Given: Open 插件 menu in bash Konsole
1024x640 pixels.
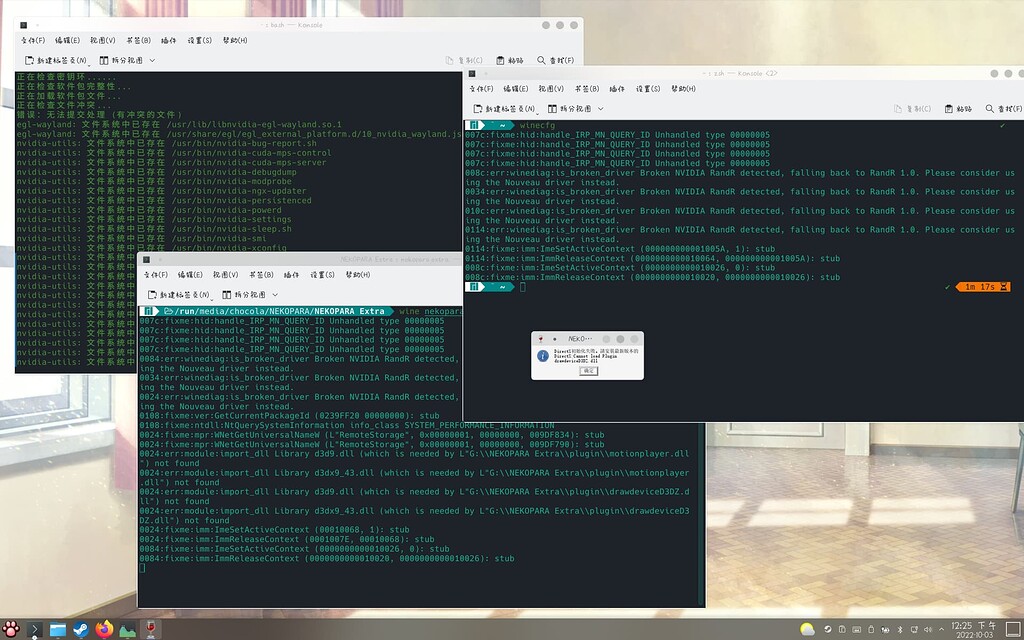Looking at the screenshot, I should point(168,40).
